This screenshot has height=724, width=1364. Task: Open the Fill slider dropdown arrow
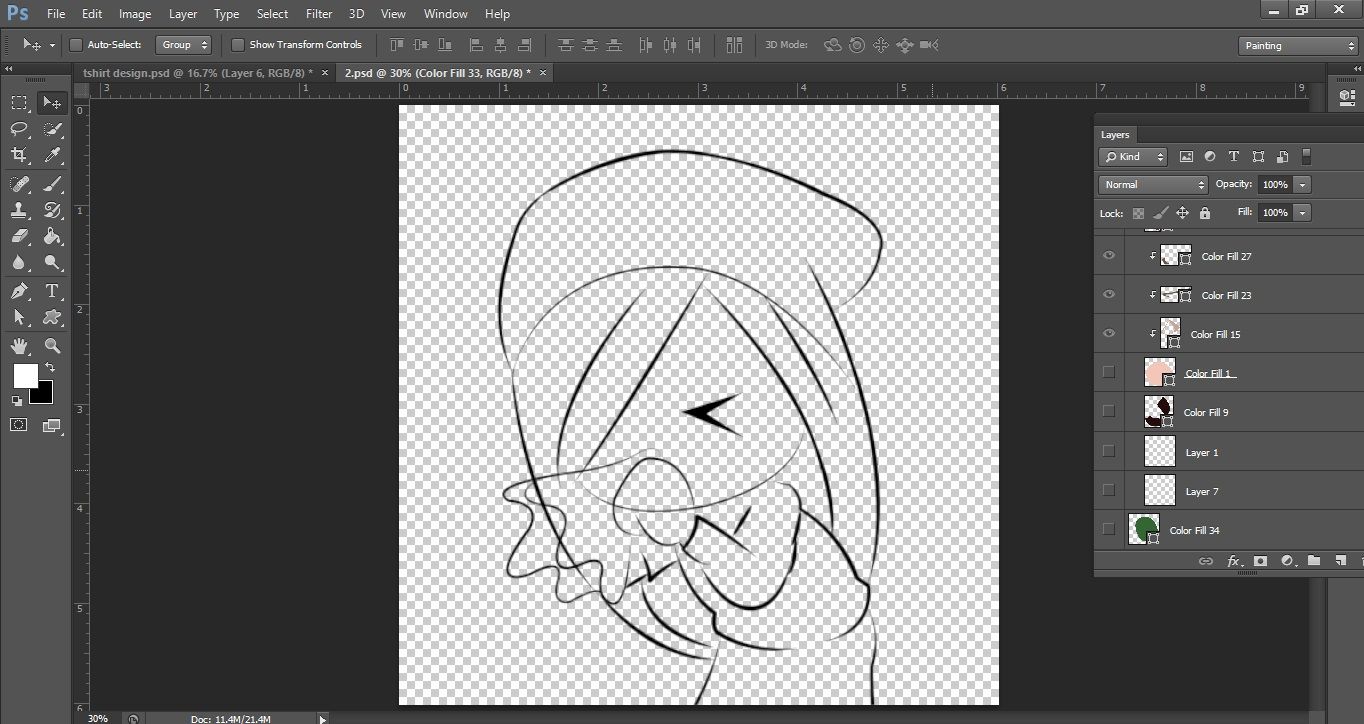(1302, 213)
